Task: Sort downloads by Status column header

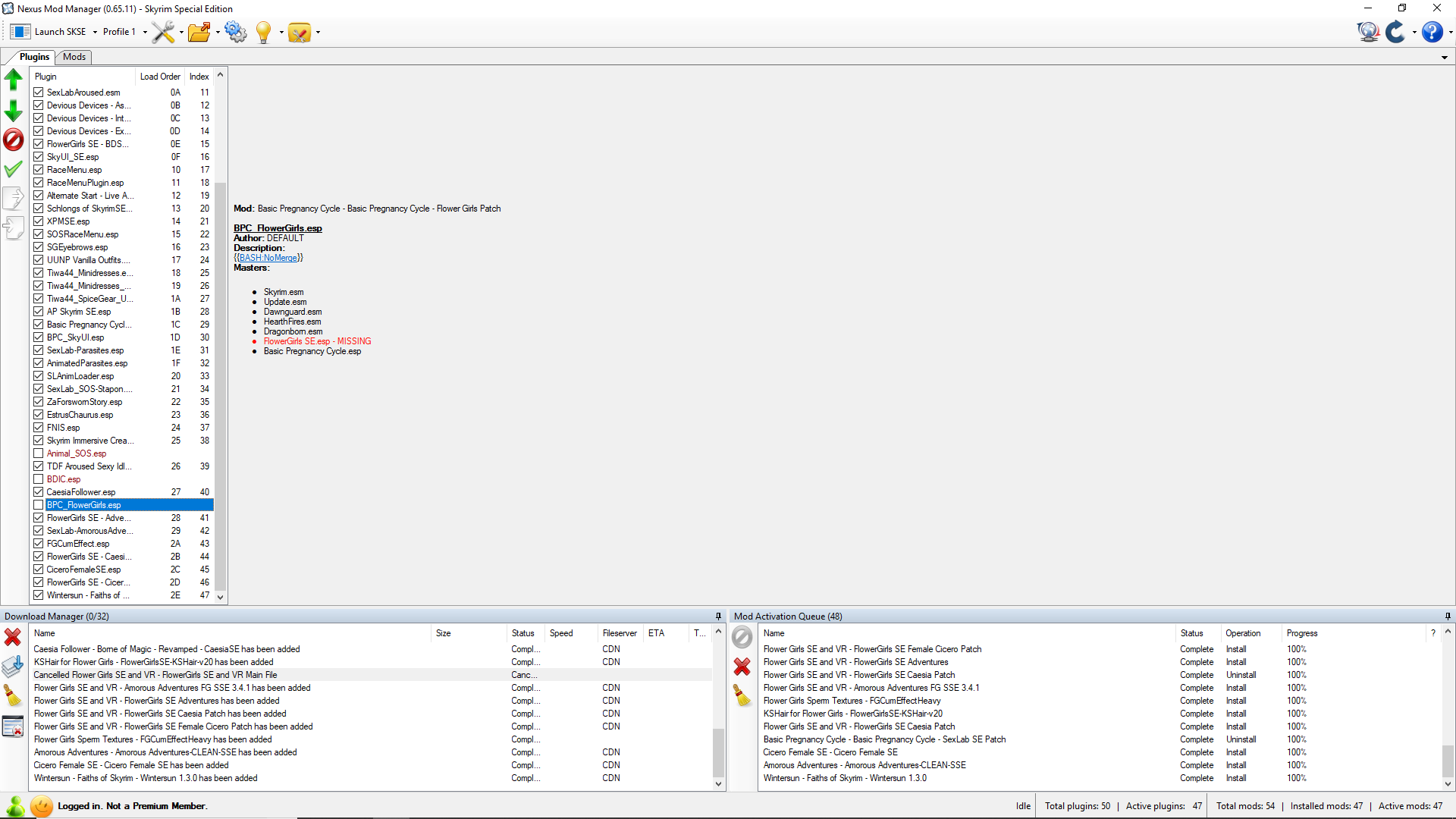Action: 523,633
